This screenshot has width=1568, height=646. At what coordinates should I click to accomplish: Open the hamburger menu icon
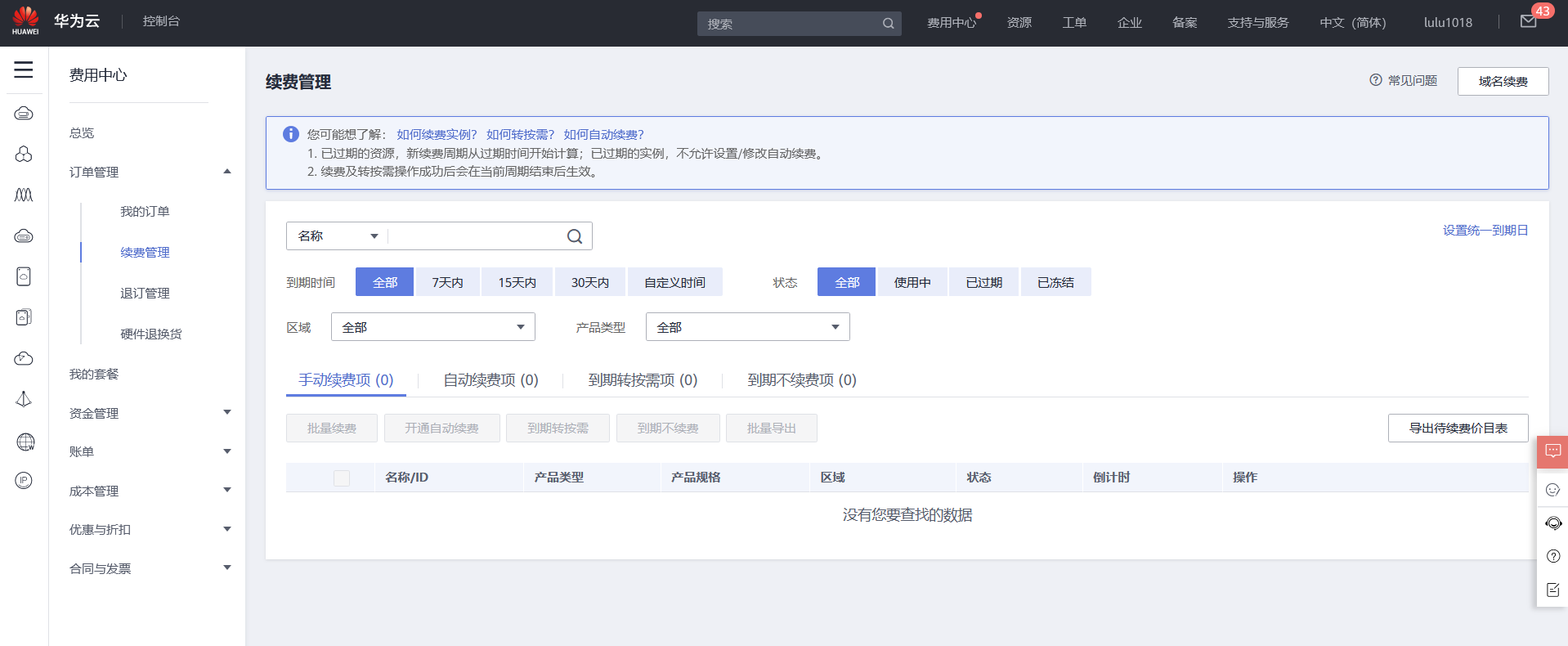[24, 70]
